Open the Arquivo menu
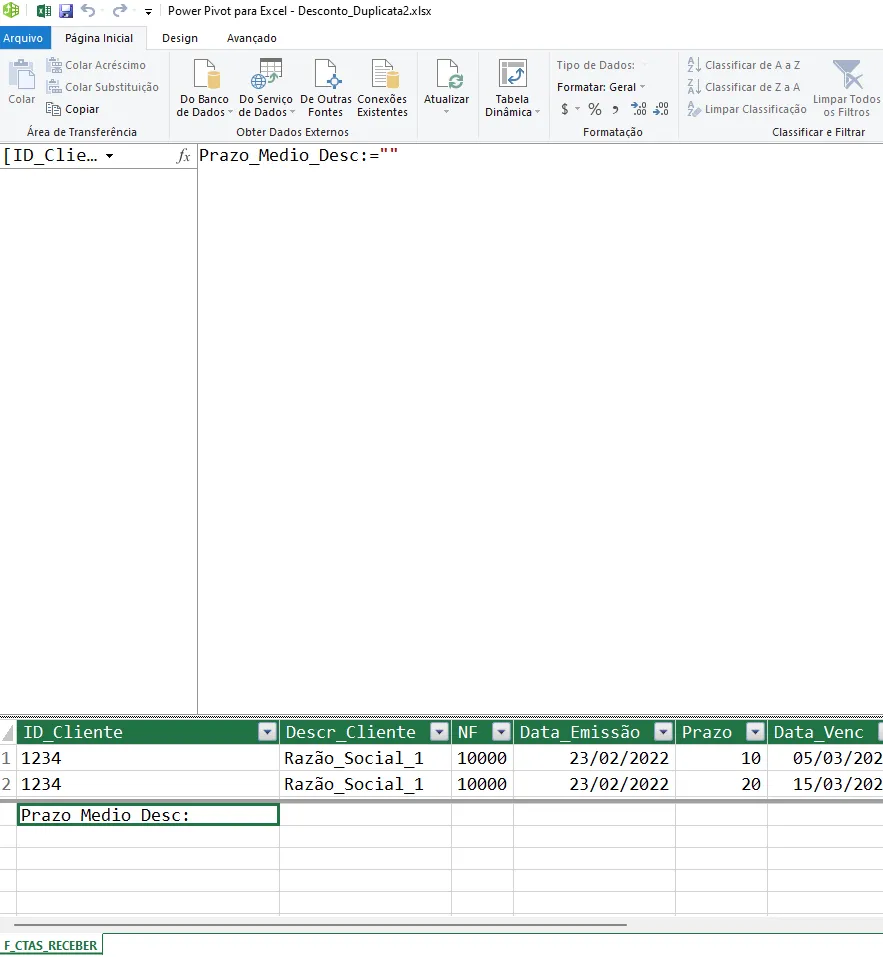 [x=23, y=38]
